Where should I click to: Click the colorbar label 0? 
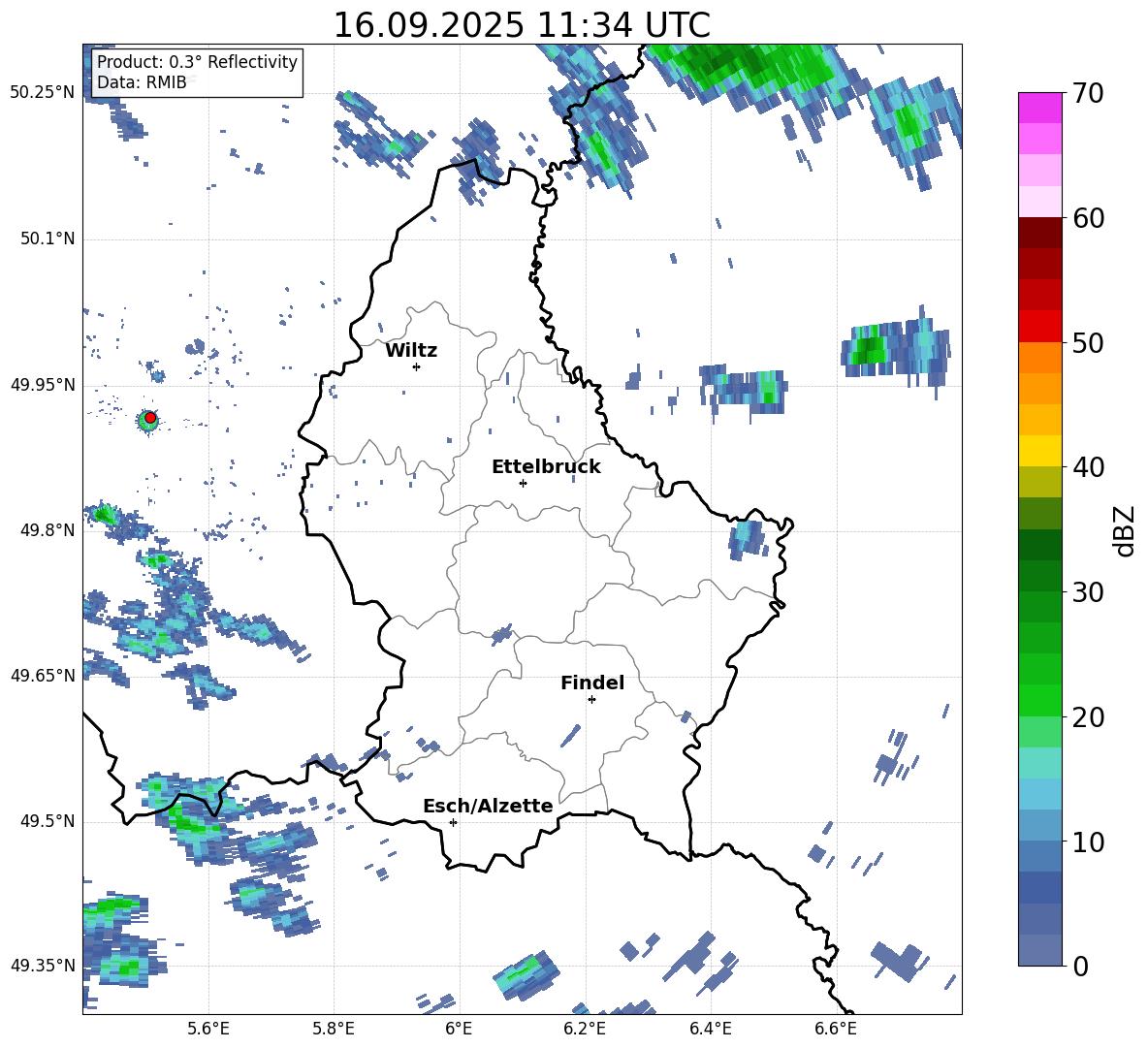[1080, 966]
